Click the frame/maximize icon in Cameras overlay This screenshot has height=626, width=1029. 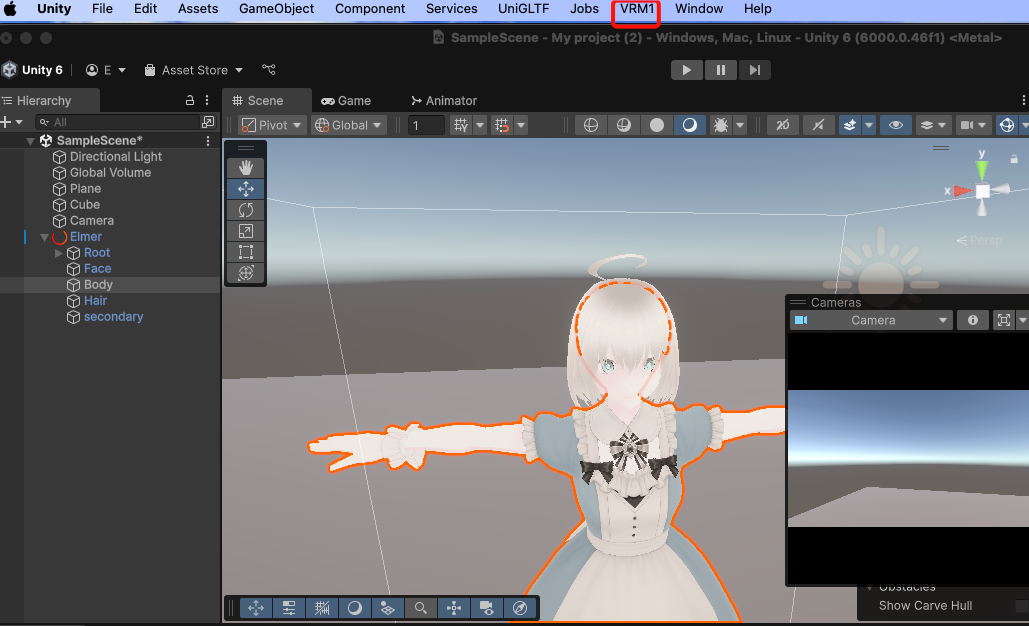pos(1003,320)
